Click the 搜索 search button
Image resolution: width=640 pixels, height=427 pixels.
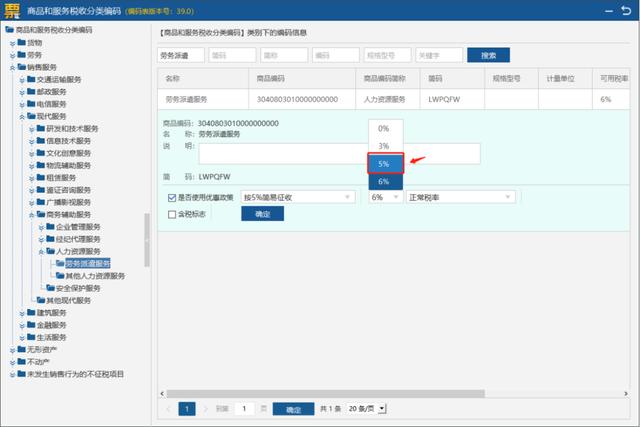pos(488,55)
